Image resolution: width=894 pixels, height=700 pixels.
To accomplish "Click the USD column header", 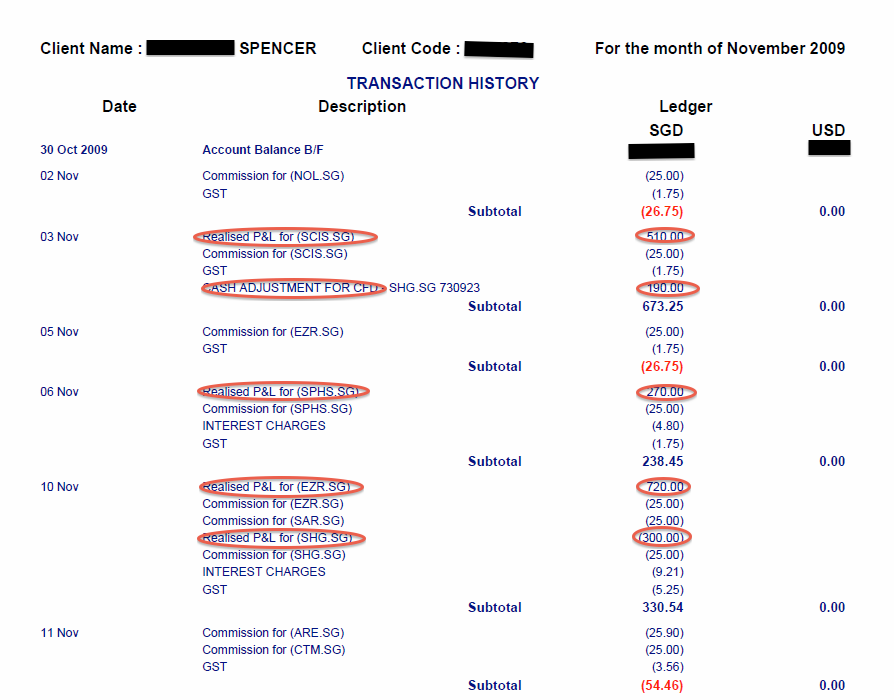I will [828, 130].
